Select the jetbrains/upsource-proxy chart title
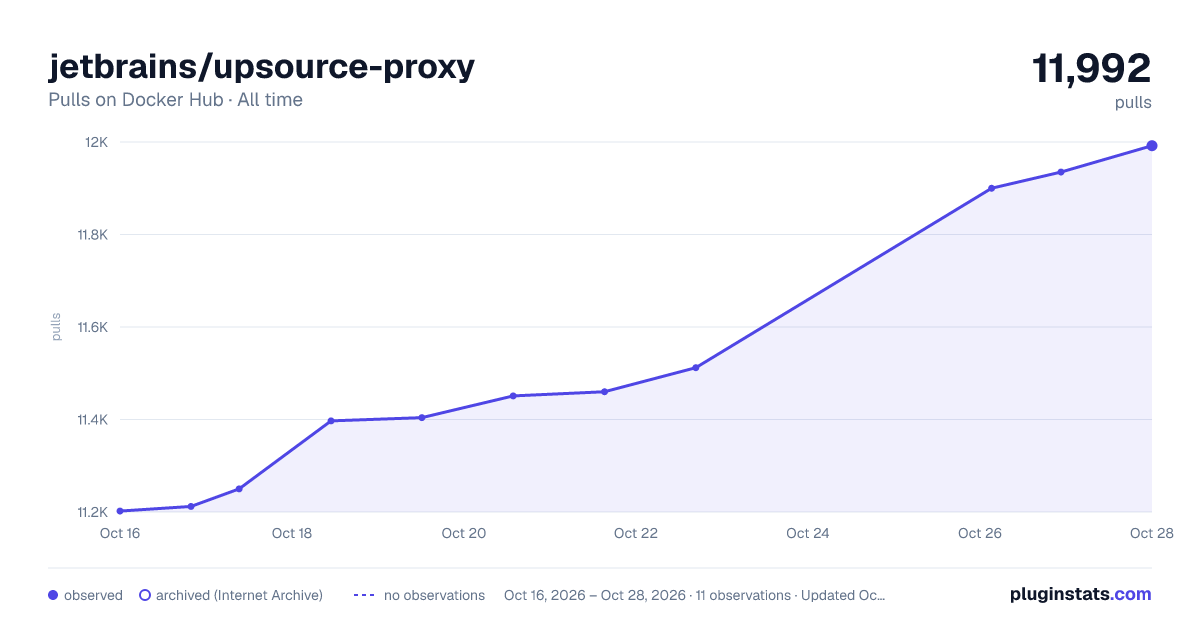 [x=261, y=67]
